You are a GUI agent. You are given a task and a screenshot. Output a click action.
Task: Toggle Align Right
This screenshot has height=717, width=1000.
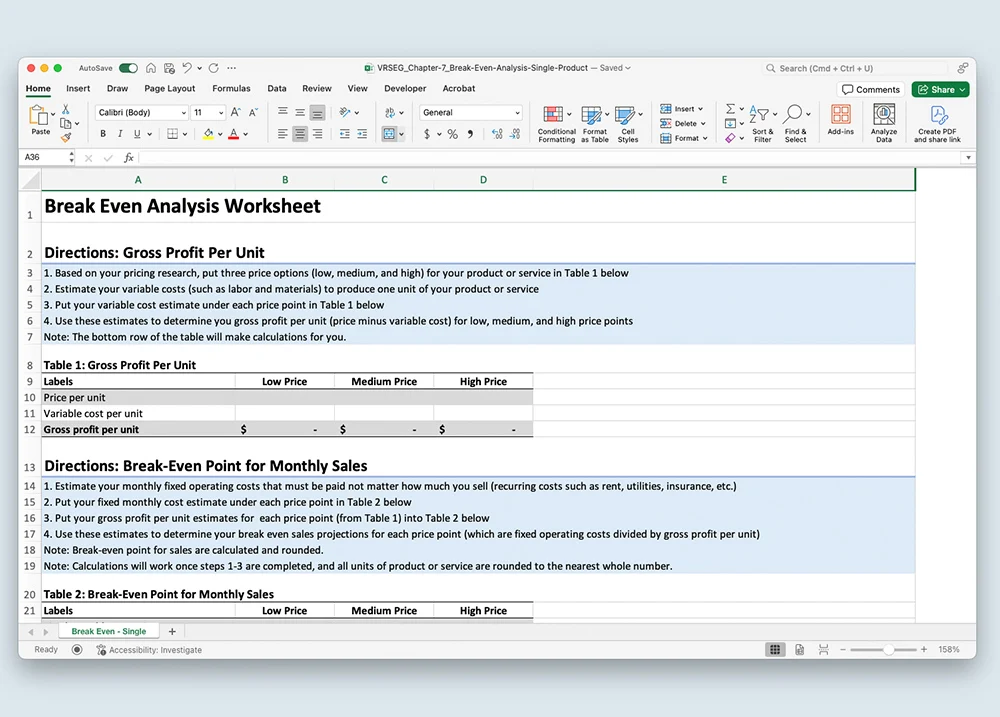317,134
